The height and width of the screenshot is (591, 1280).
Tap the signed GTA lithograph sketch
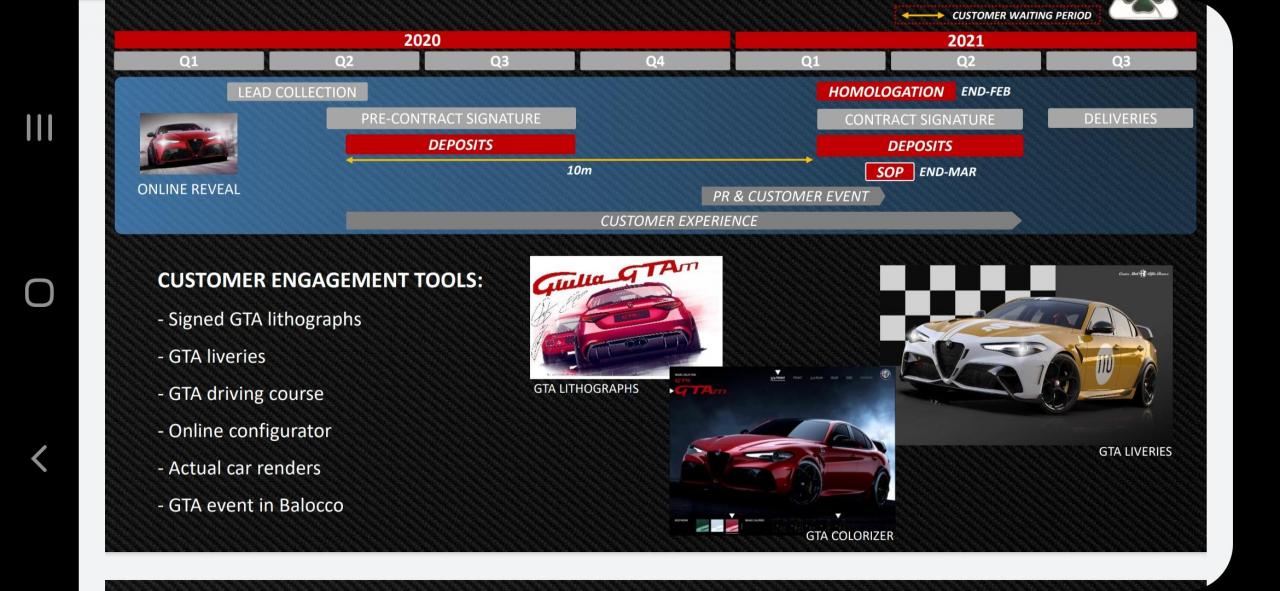625,316
